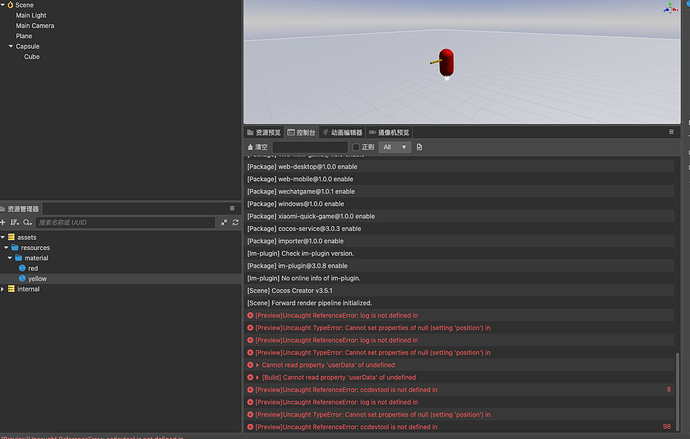Click the assets database icon
Viewport: 690px width, 439px height.
[x=11, y=237]
